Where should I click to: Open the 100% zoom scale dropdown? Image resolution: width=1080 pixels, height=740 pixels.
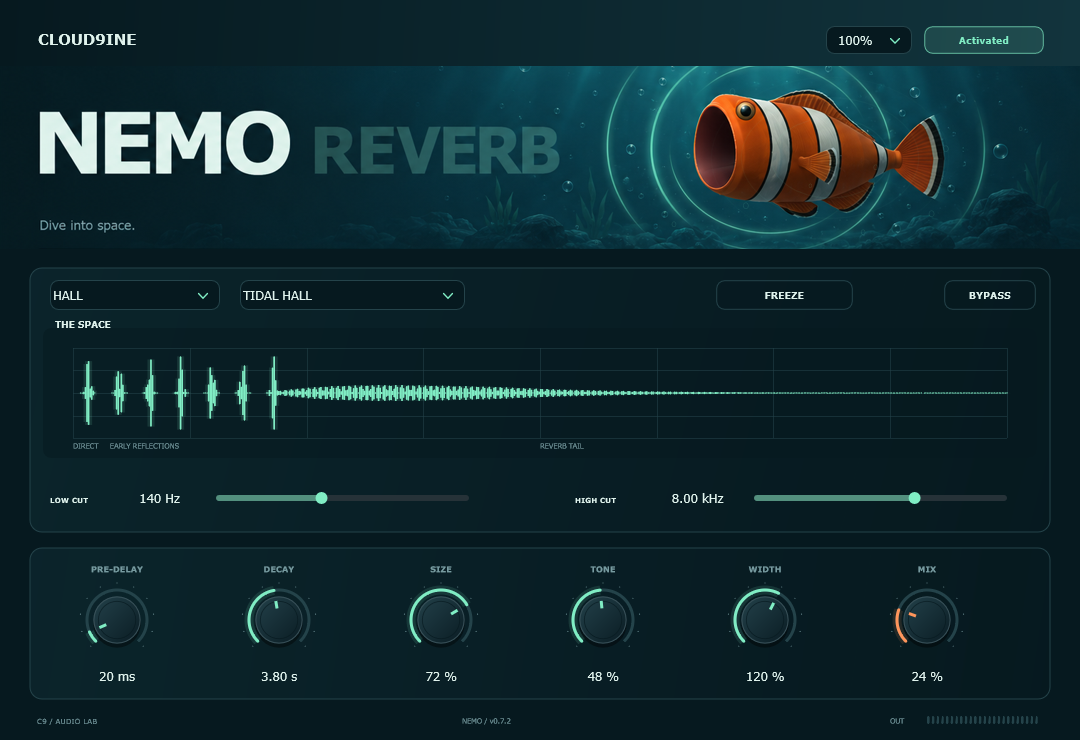(869, 40)
